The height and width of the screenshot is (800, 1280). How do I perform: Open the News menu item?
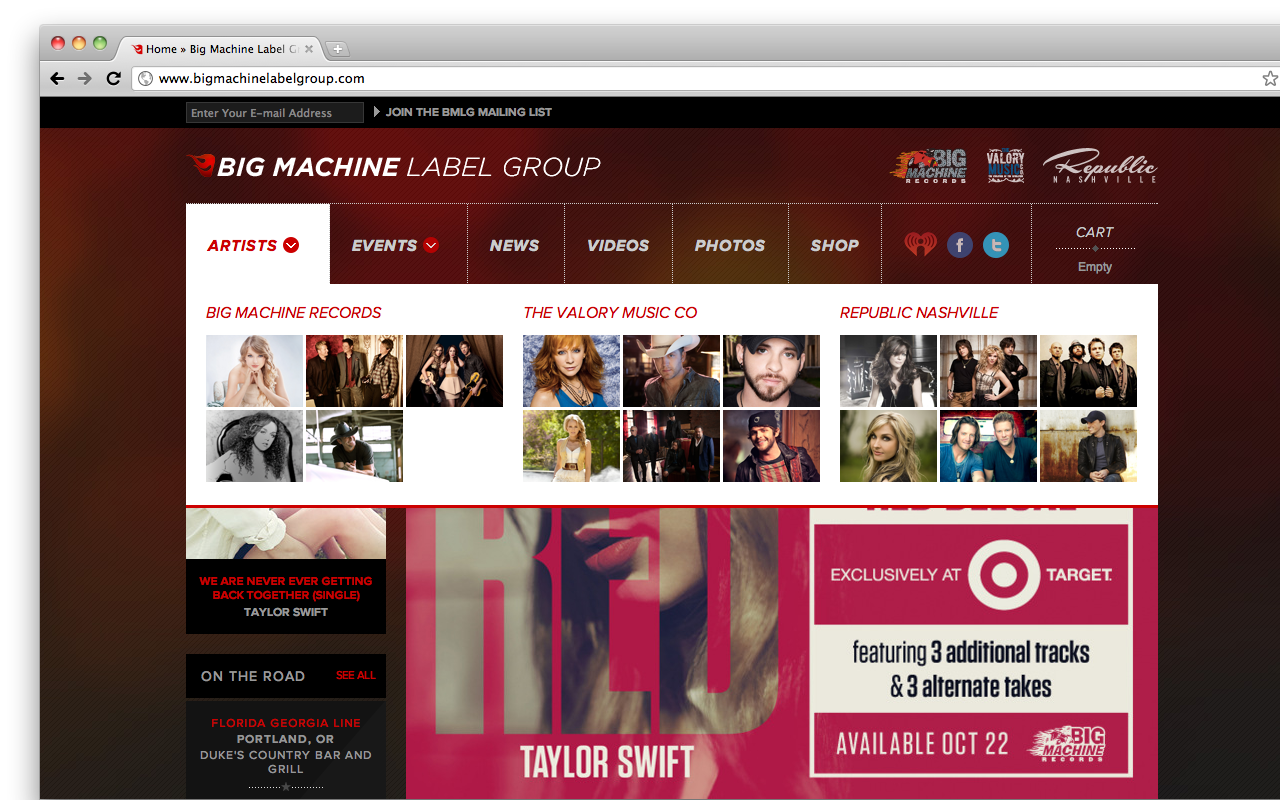coord(515,245)
